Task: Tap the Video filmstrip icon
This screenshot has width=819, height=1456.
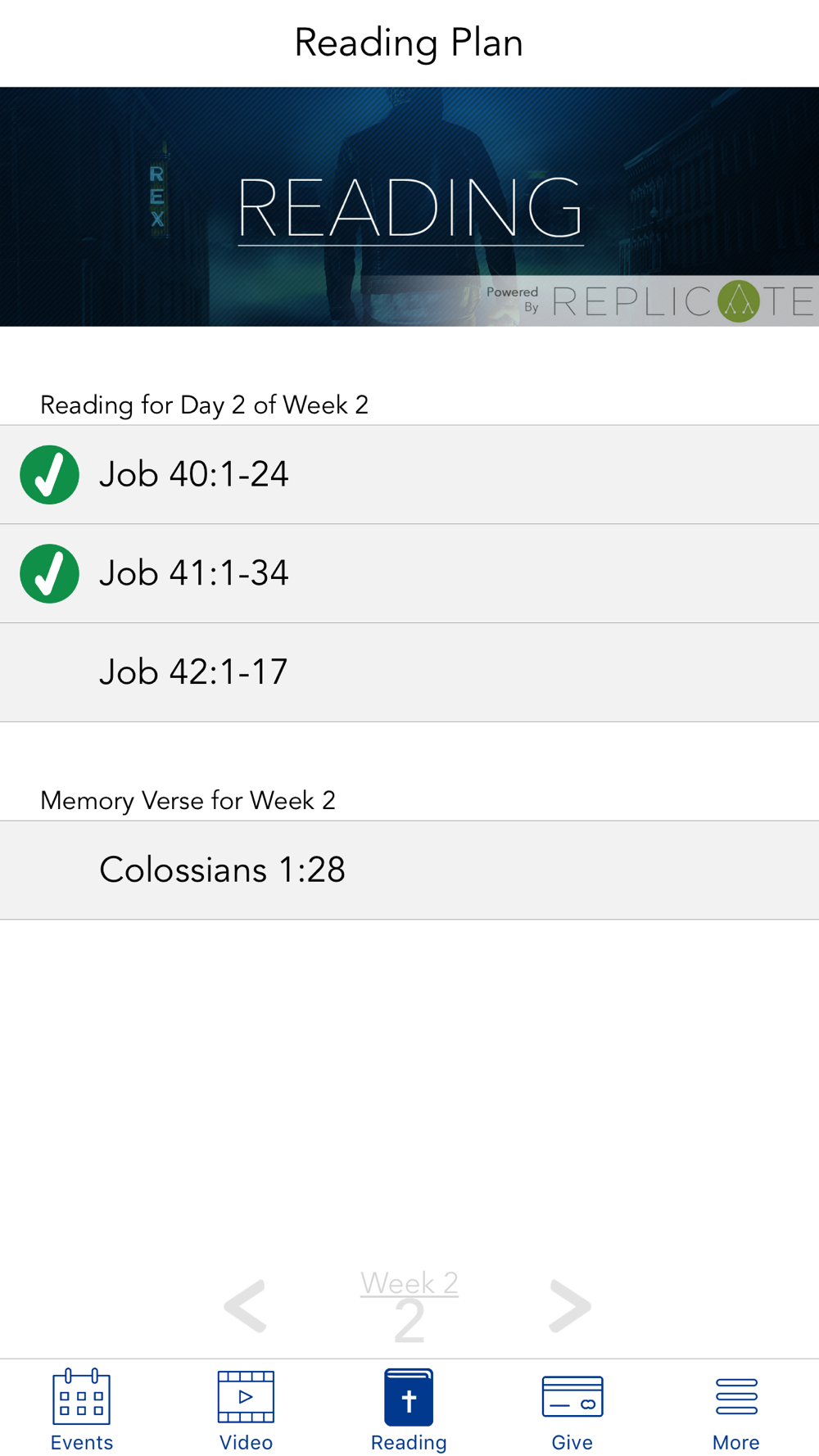Action: [246, 1396]
